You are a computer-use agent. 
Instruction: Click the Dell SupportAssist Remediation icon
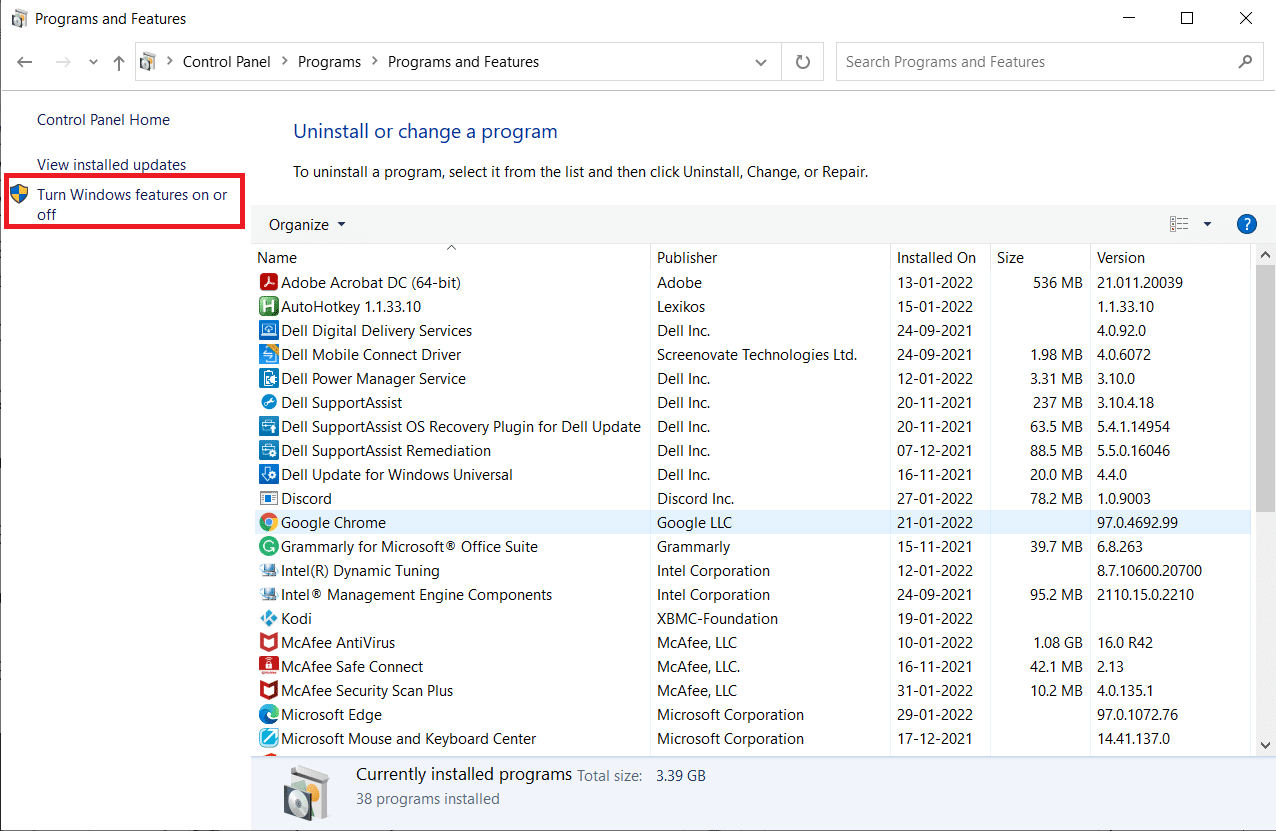pyautogui.click(x=268, y=451)
